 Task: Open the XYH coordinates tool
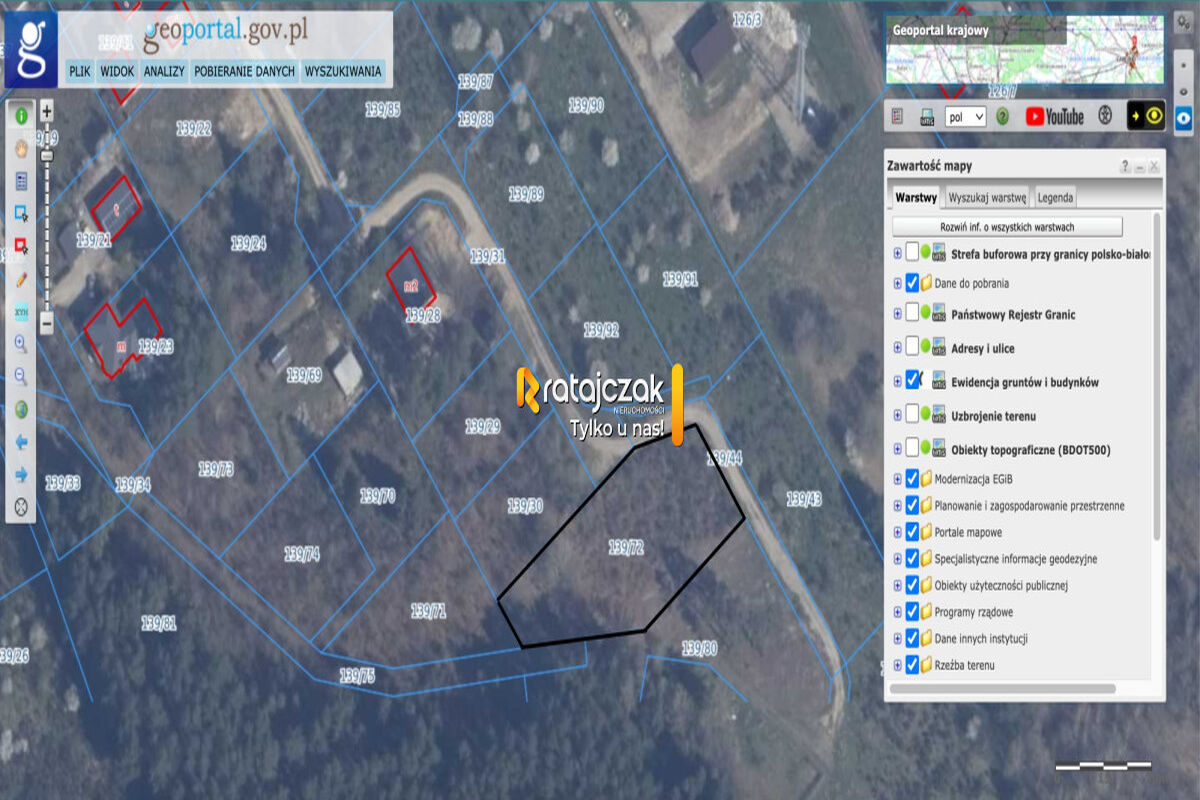21,312
